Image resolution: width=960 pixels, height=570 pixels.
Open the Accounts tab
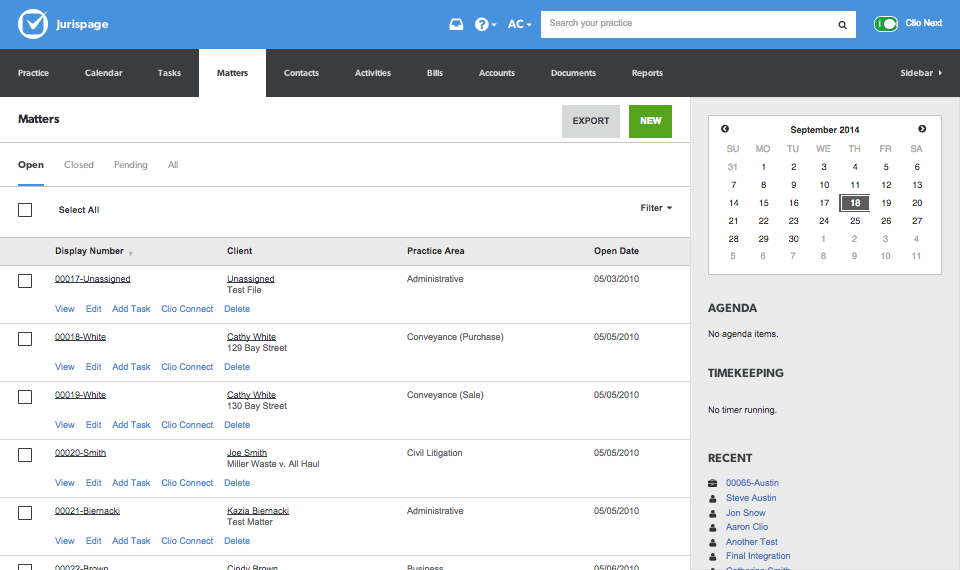coord(497,73)
